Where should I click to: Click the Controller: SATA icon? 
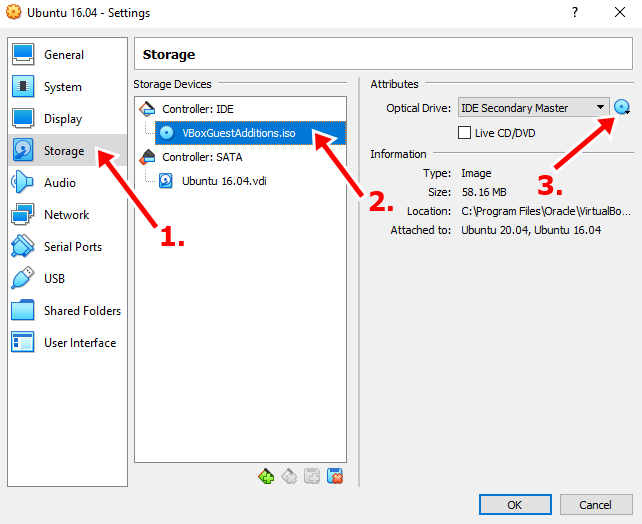click(x=146, y=157)
